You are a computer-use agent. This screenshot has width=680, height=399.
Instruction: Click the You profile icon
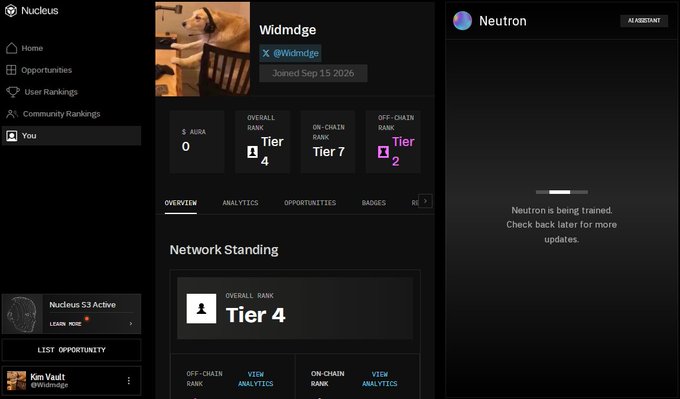click(x=12, y=136)
